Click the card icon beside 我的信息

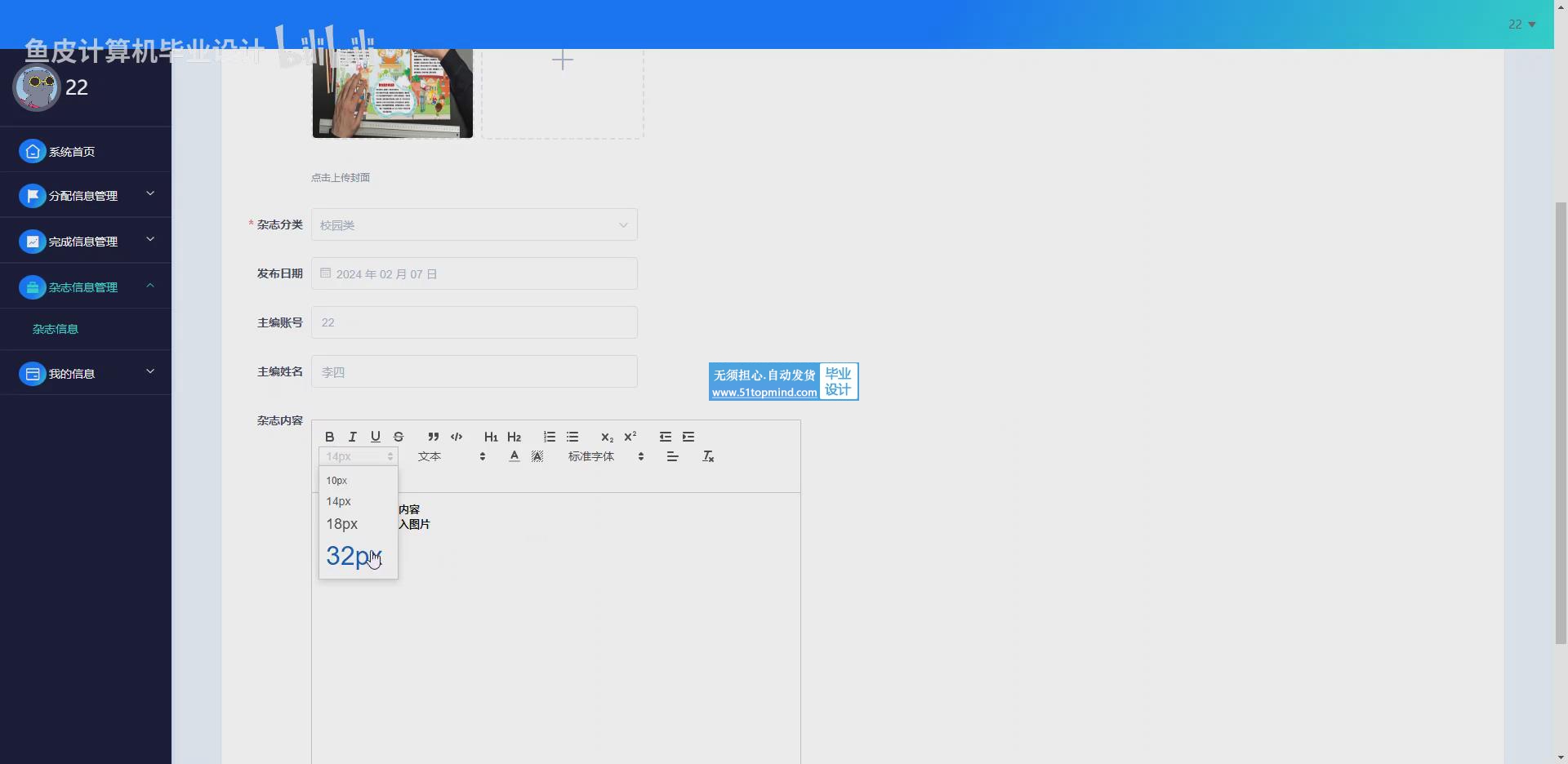click(x=33, y=374)
